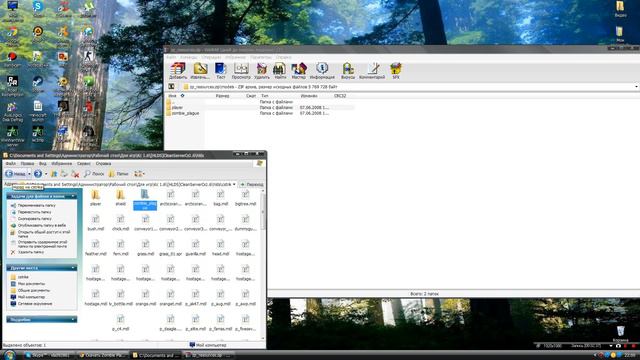Click Сетевое окружение link in other places
The image size is (640, 360).
click(x=35, y=304)
